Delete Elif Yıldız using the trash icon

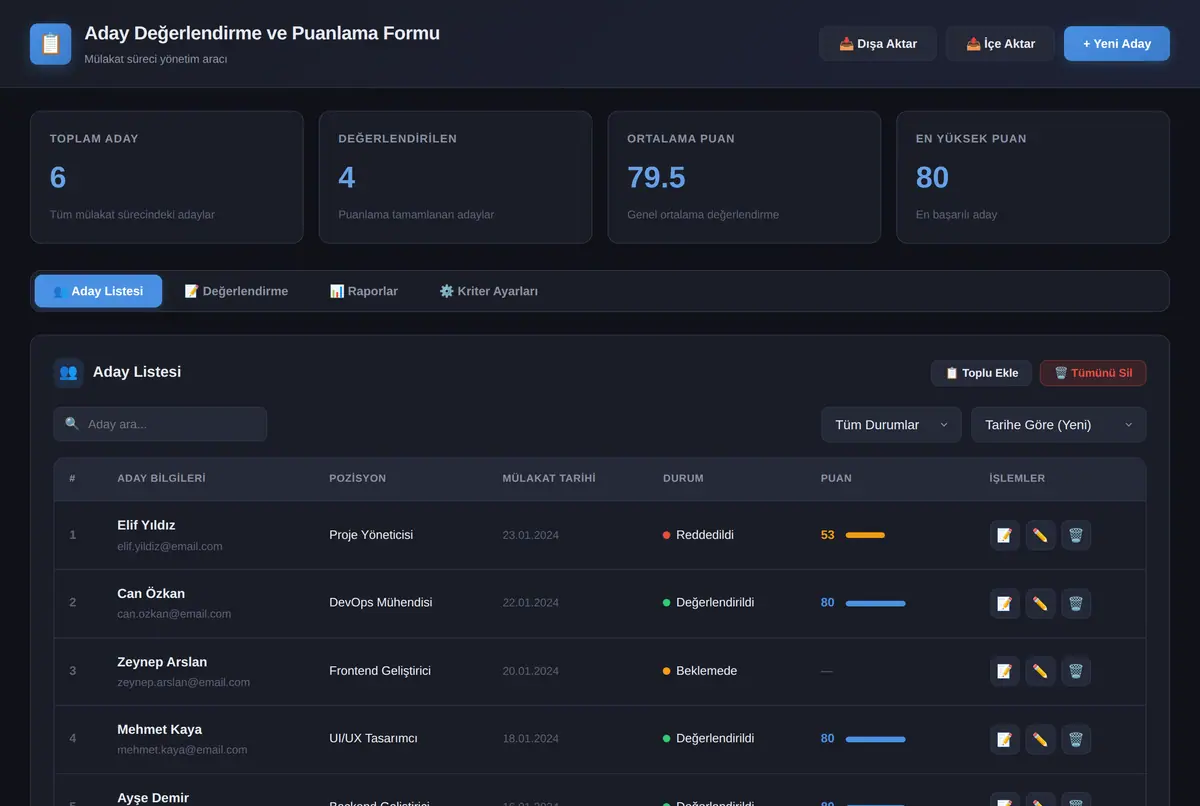(1076, 535)
